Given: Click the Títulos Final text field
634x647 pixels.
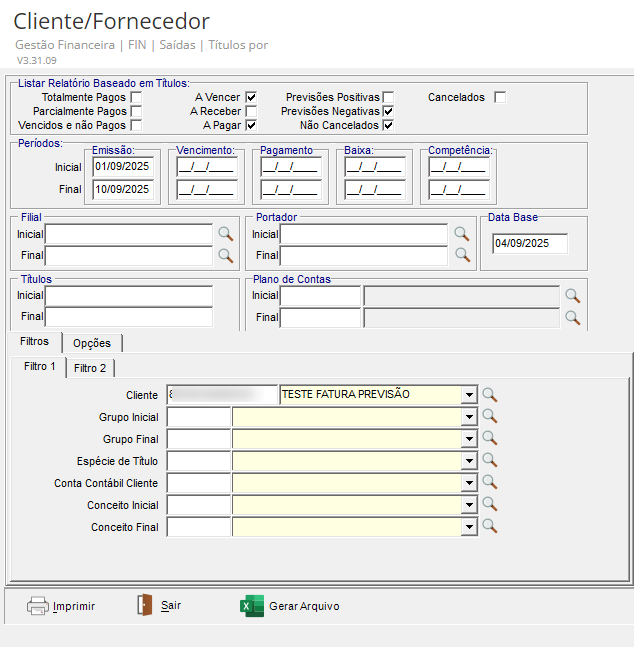Looking at the screenshot, I should pyautogui.click(x=129, y=317).
